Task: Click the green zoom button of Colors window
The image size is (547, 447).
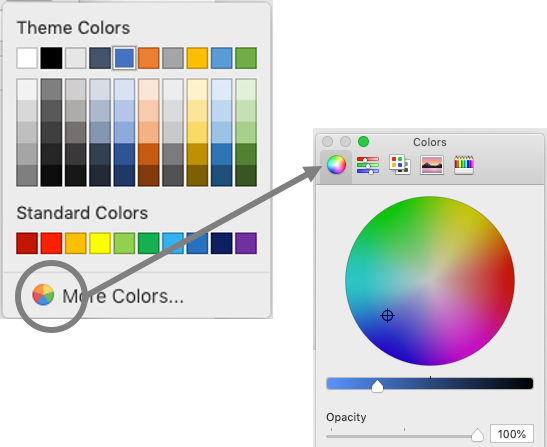Action: pos(364,142)
